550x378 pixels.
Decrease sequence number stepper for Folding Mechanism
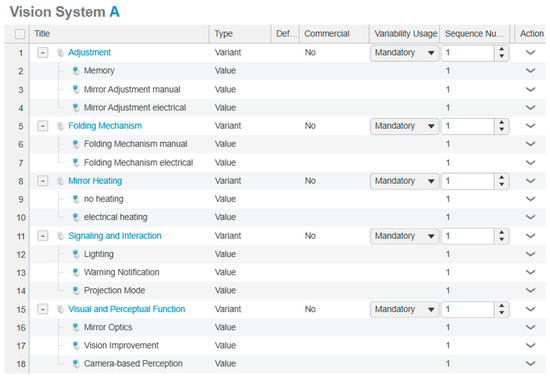pyautogui.click(x=502, y=129)
